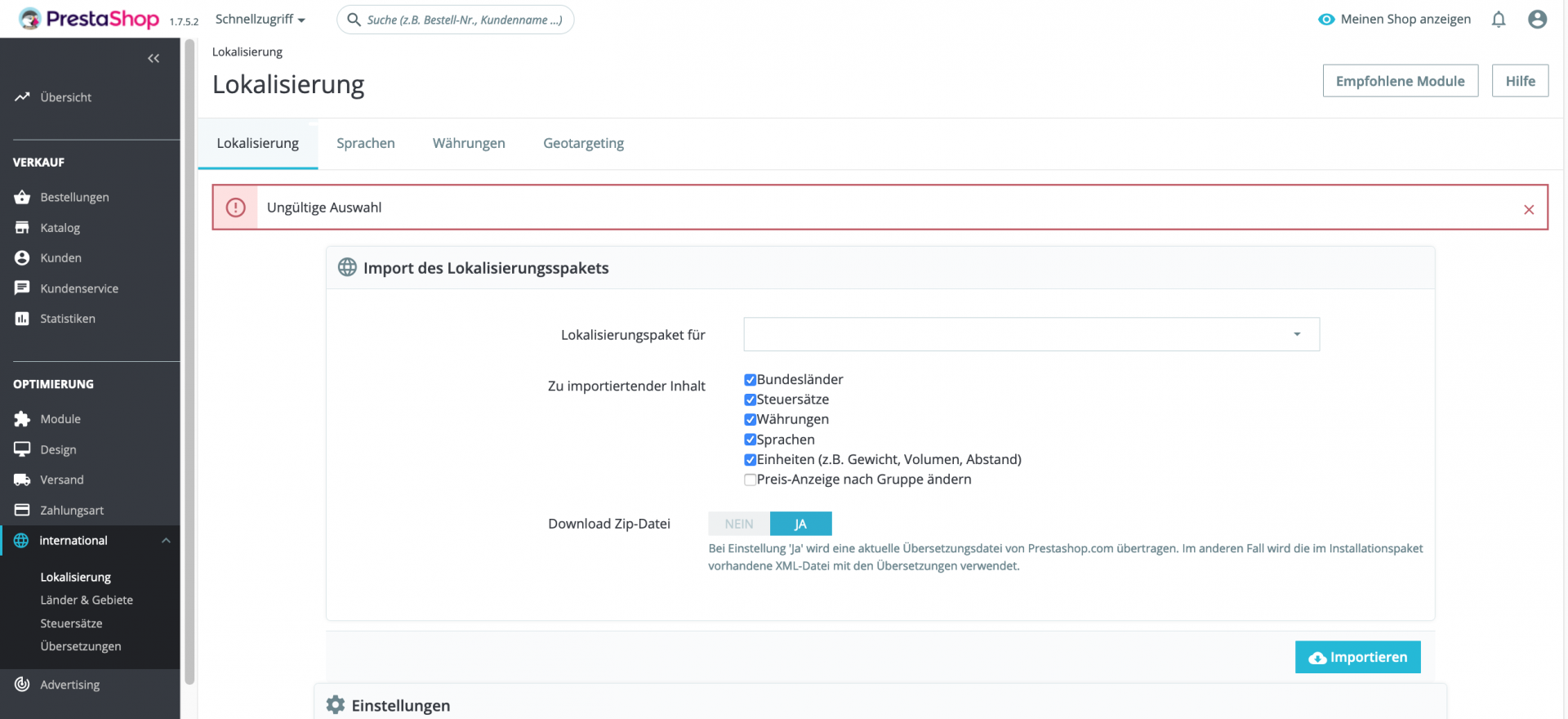
Task: Uncheck the Bundesländer checkbox
Action: click(x=750, y=380)
